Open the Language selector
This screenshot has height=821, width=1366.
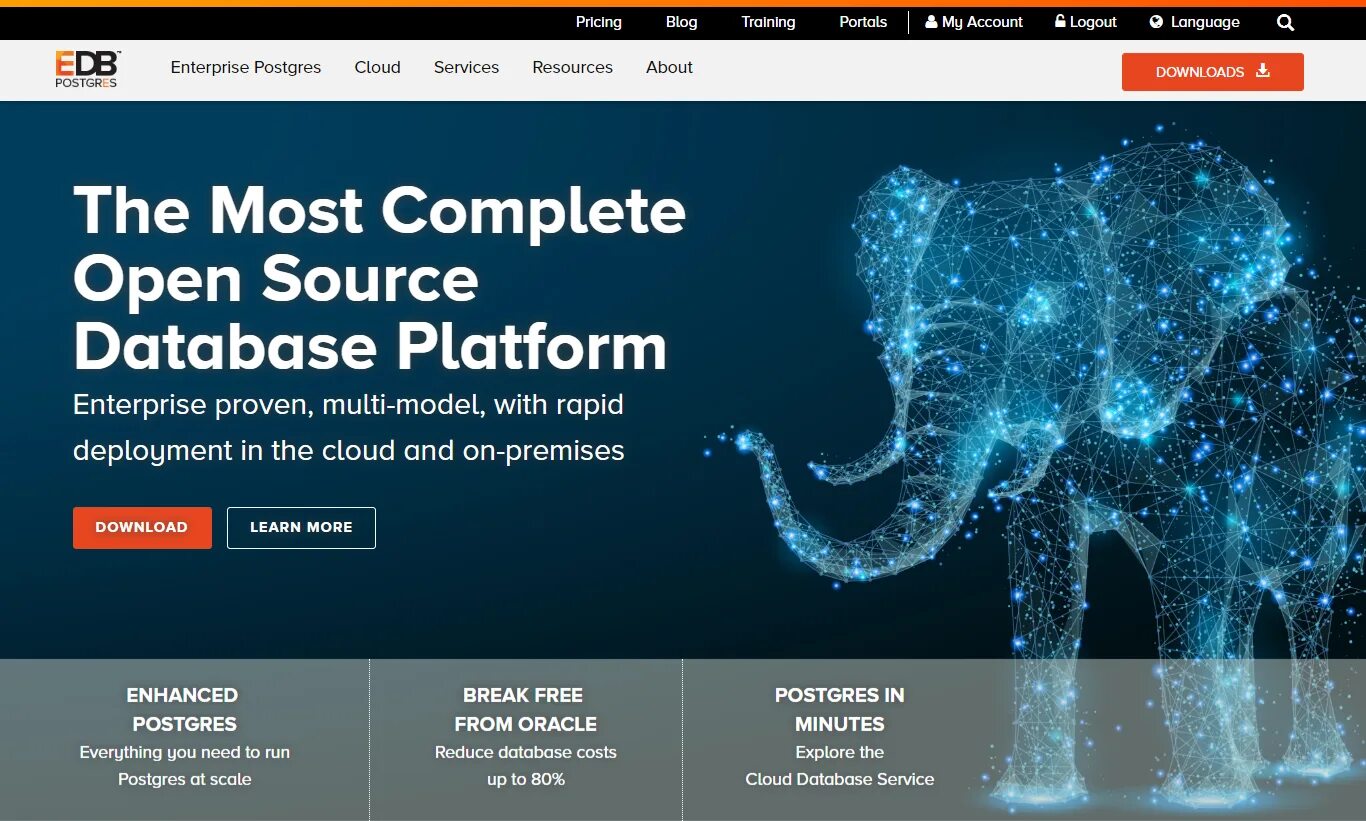(x=1195, y=22)
